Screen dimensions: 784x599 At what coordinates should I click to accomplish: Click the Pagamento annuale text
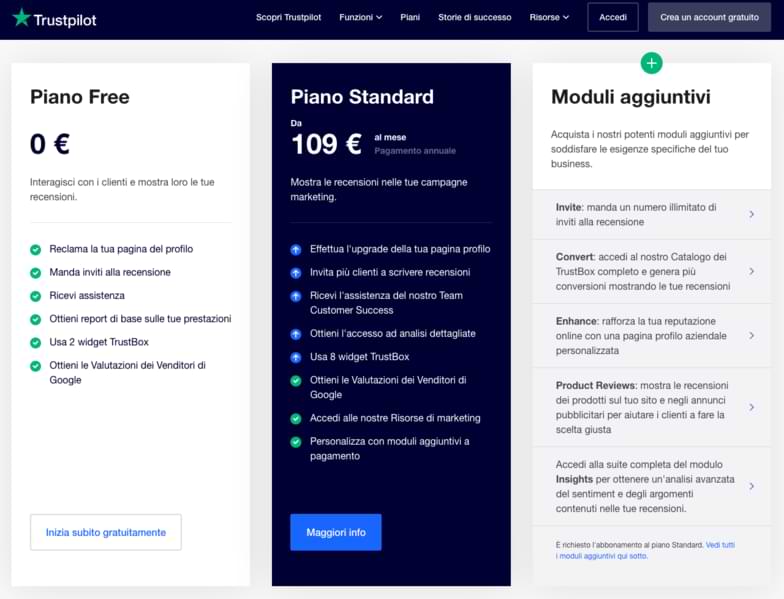415,150
